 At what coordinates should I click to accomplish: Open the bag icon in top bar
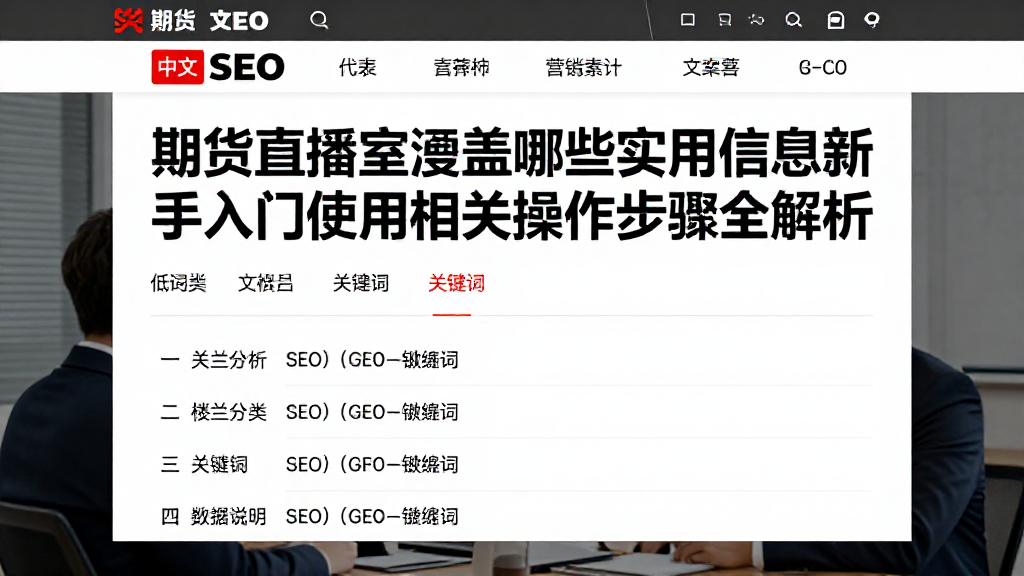[x=835, y=20]
